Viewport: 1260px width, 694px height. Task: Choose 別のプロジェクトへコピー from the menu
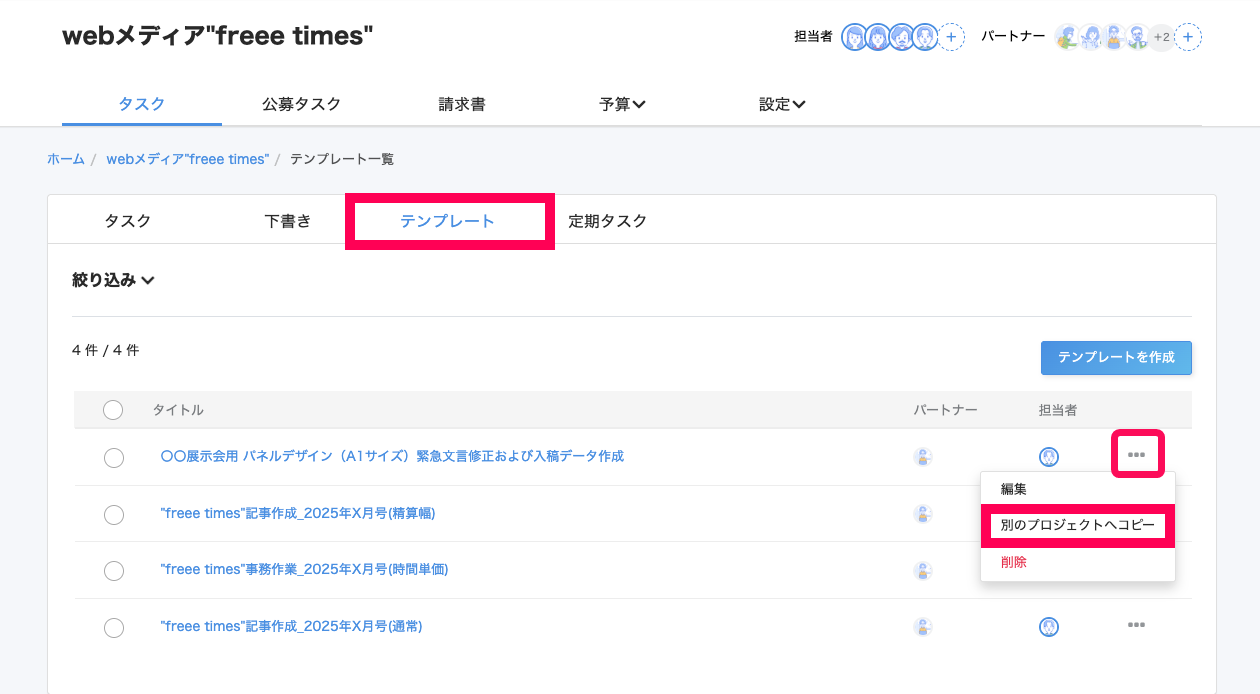(1078, 525)
